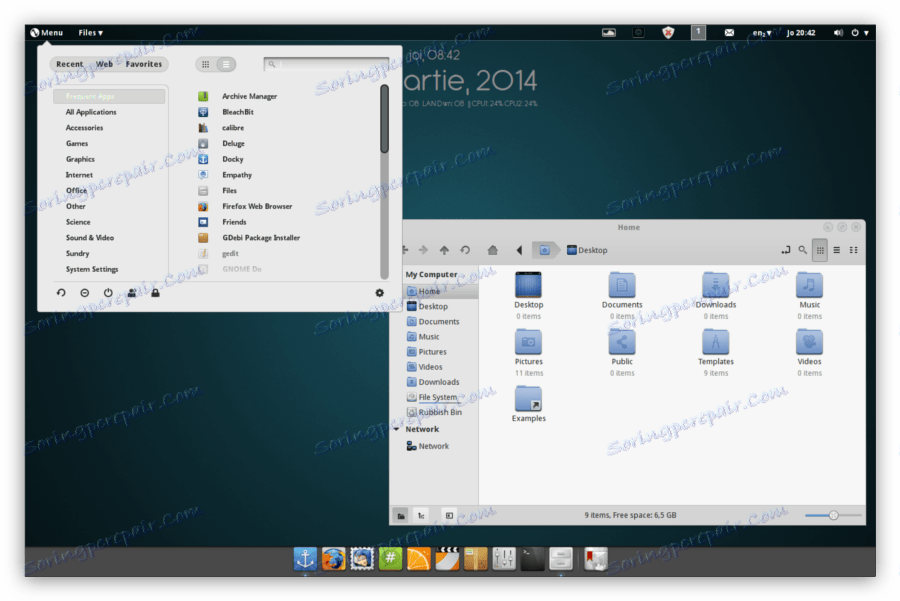Switch file manager to list view
Image resolution: width=900 pixels, height=601 pixels.
pyautogui.click(x=836, y=250)
